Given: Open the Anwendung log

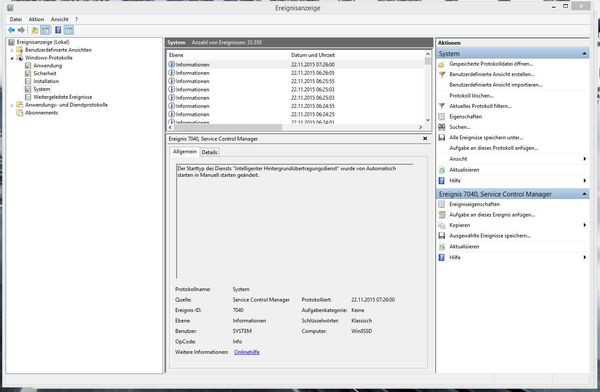Looking at the screenshot, I should pyautogui.click(x=47, y=65).
